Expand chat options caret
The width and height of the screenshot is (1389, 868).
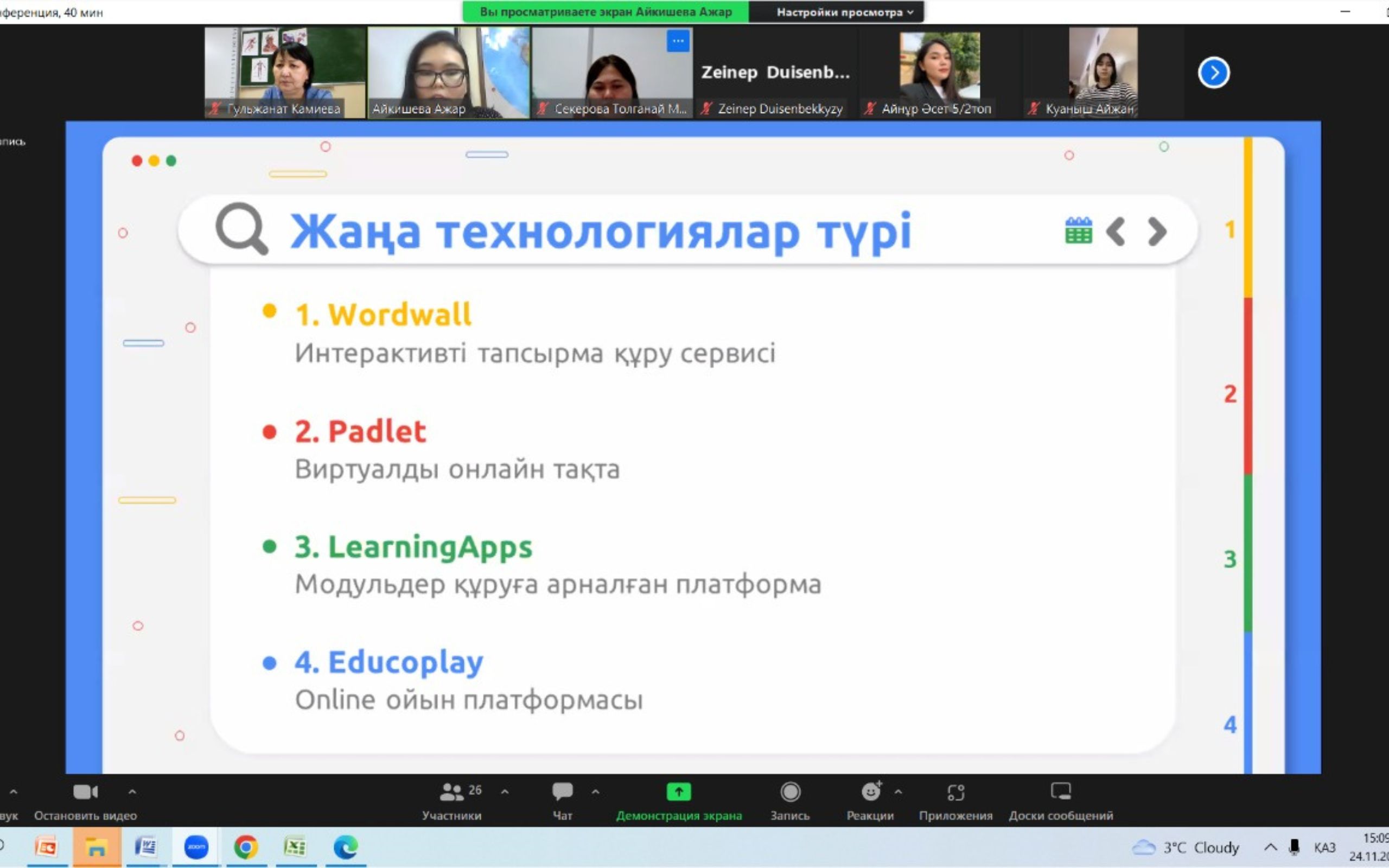[x=595, y=792]
